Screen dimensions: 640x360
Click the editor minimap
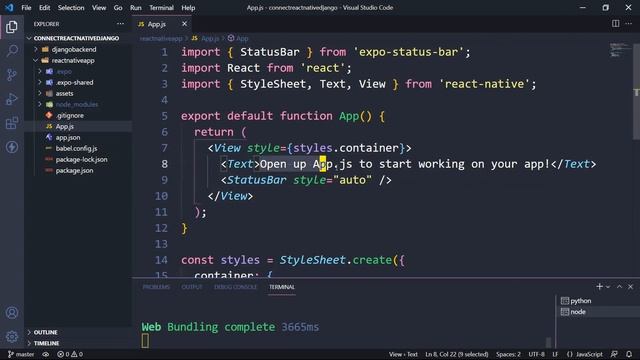point(620,50)
